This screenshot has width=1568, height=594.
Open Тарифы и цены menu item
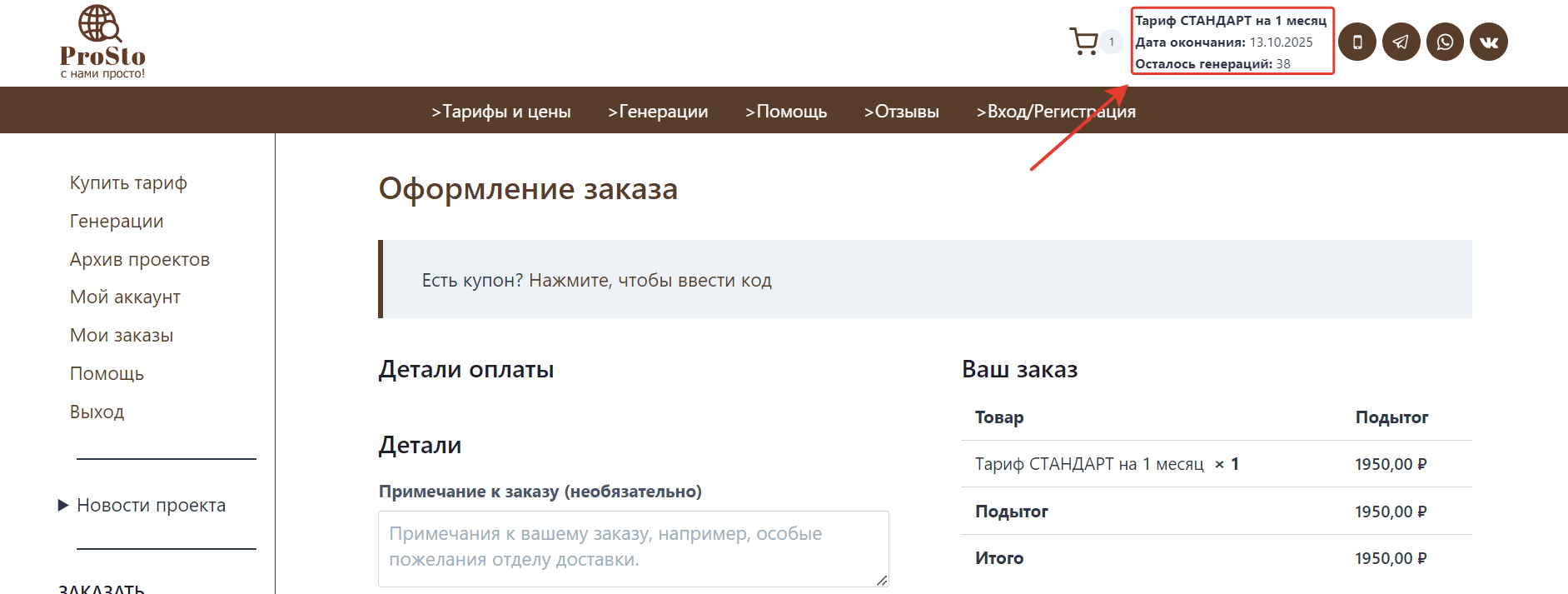click(500, 111)
